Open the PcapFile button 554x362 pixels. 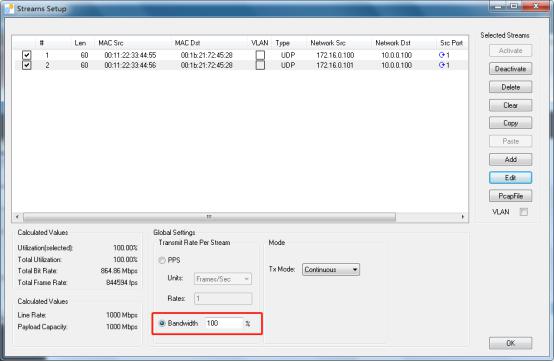click(x=510, y=196)
